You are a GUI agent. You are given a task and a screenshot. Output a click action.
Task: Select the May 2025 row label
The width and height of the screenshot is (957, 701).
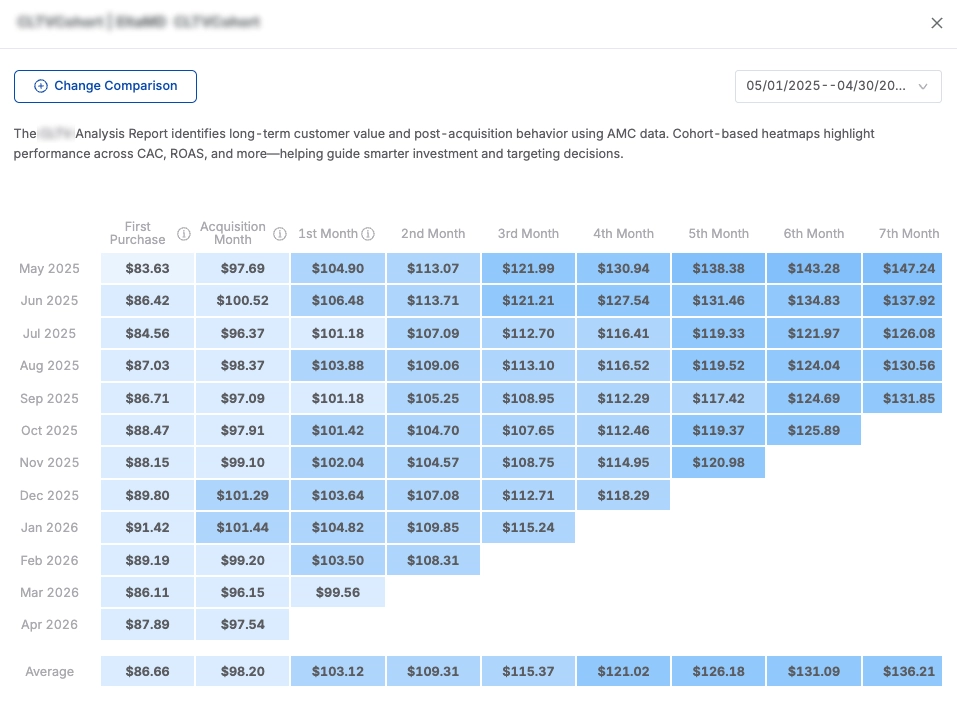coord(49,268)
